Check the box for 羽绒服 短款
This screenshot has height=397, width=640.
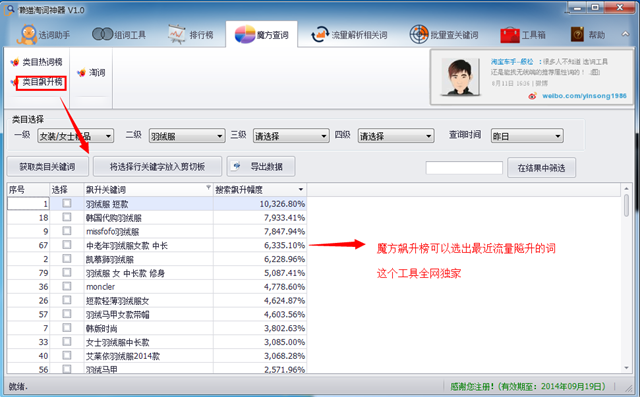tap(67, 203)
